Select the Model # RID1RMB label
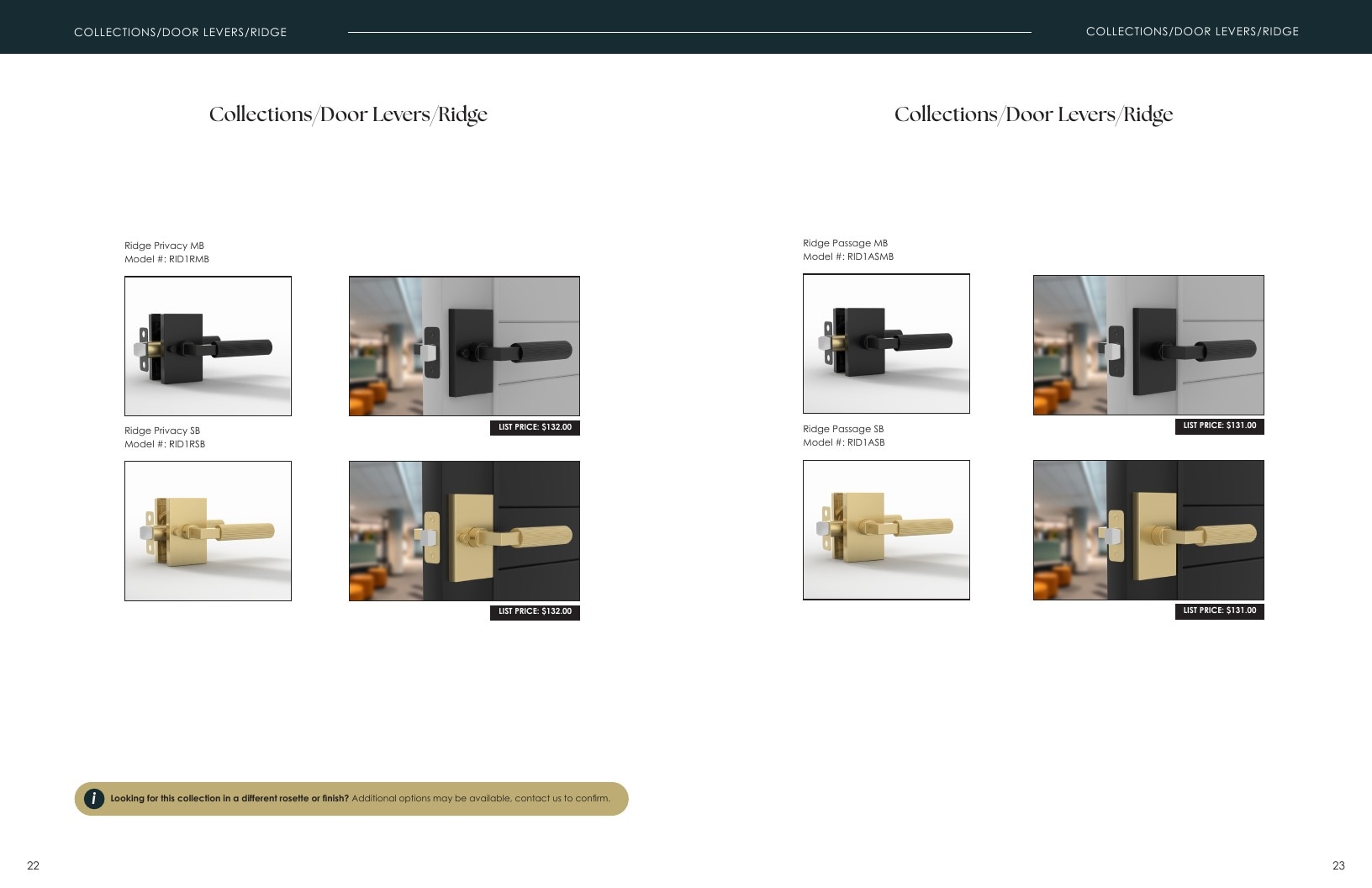Image resolution: width=1372 pixels, height=888 pixels. 166,259
